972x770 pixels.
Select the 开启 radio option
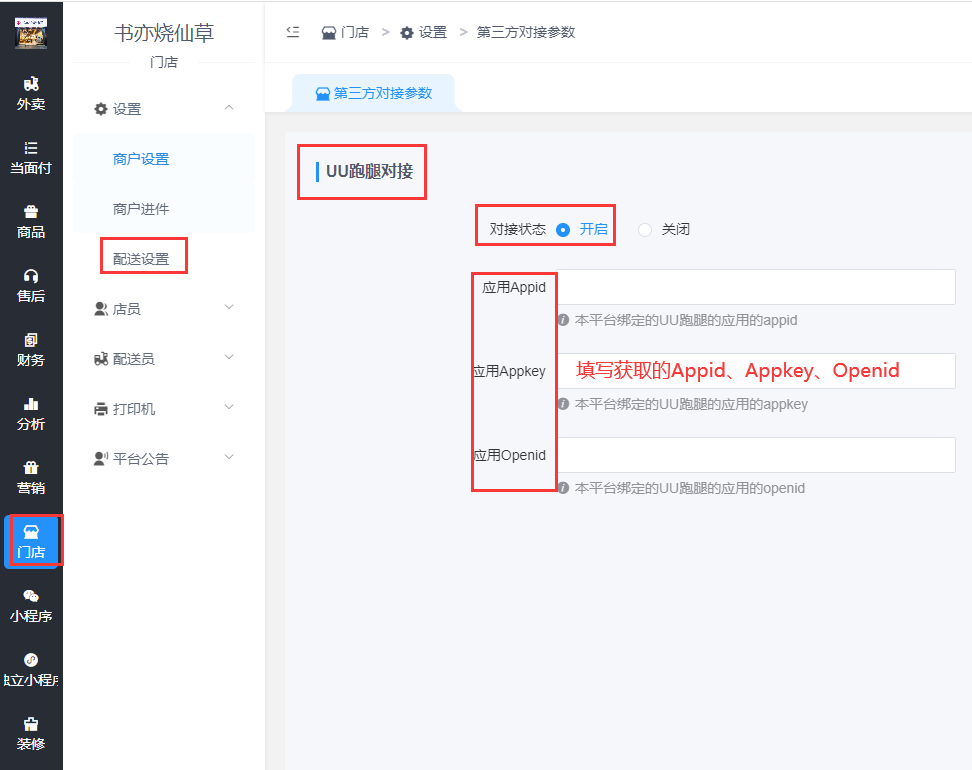coord(581,229)
